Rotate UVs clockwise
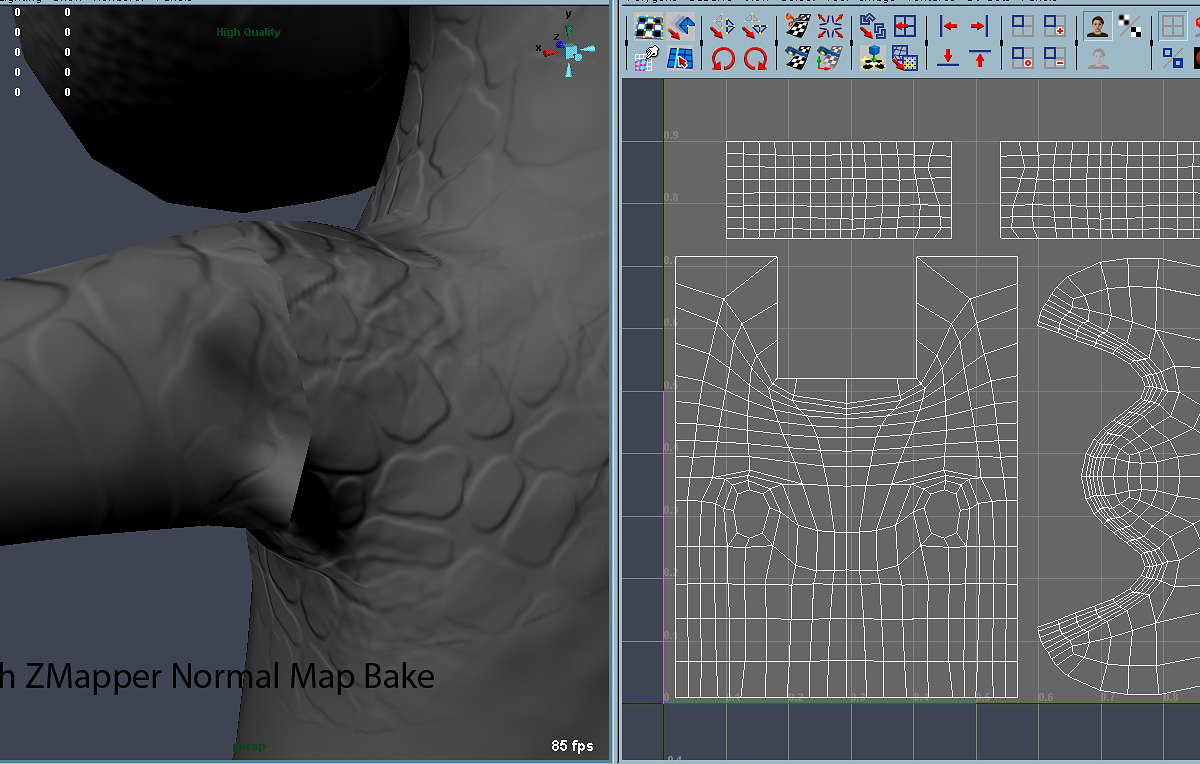 click(x=754, y=58)
